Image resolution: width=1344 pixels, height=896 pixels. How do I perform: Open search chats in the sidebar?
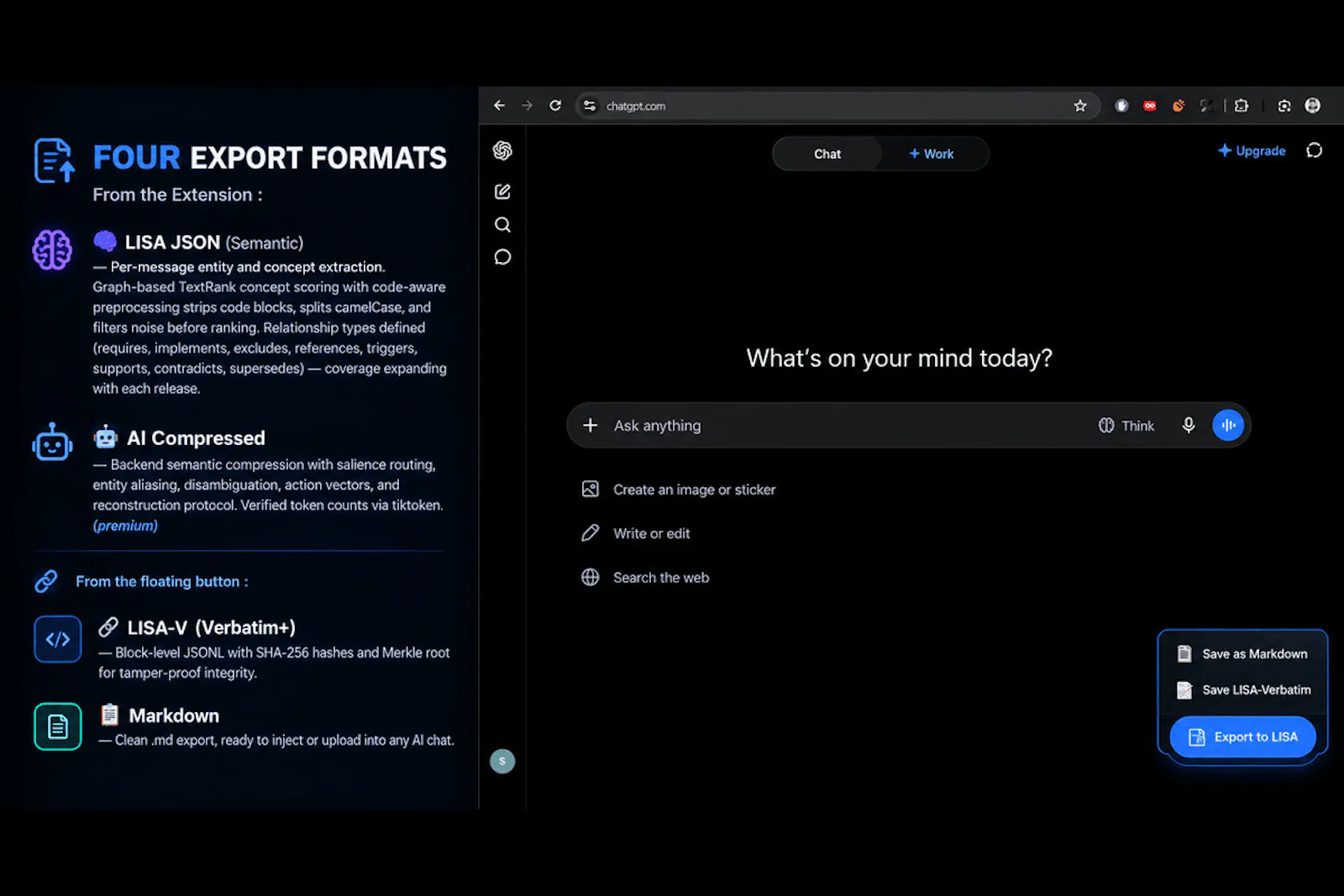tap(502, 224)
